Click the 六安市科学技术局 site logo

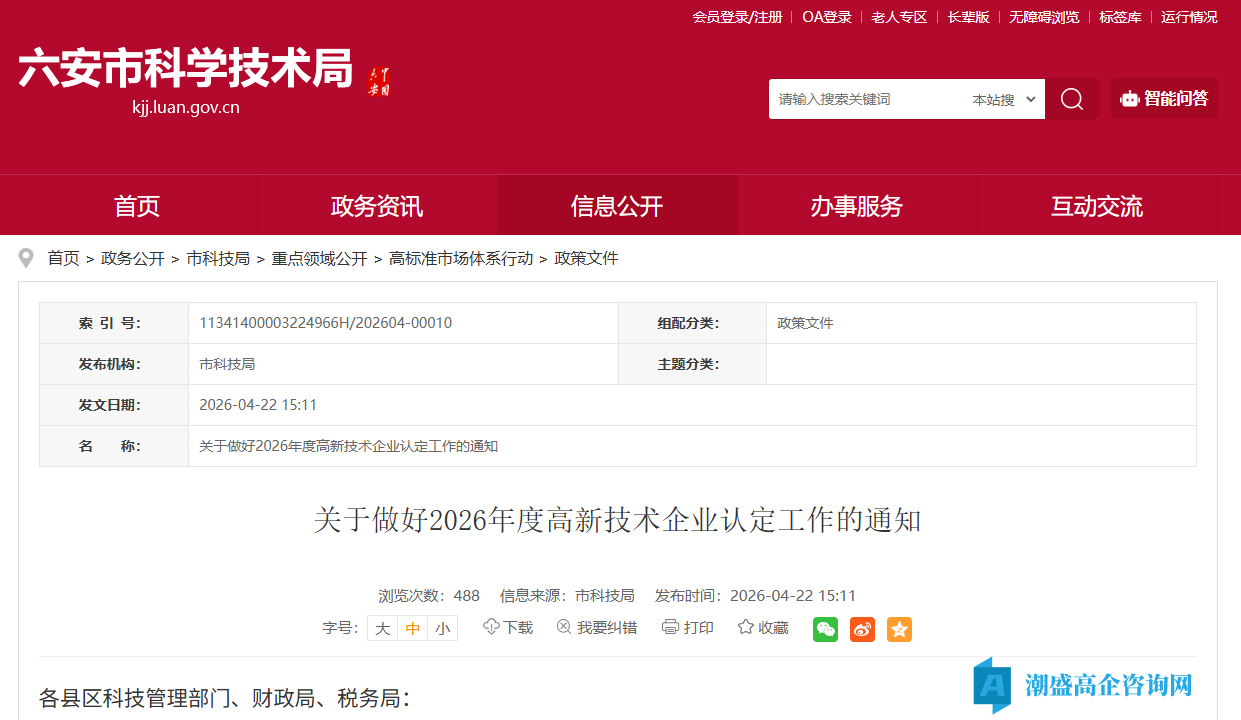186,69
